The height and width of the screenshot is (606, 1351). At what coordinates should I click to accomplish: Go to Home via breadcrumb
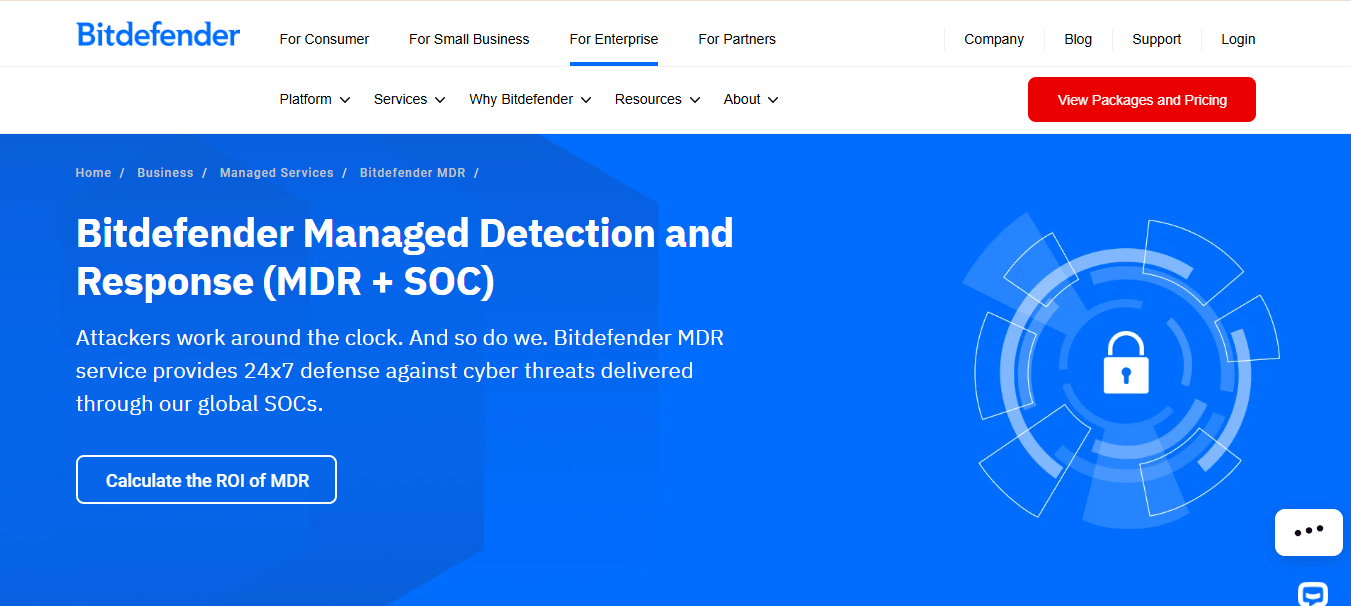point(93,173)
